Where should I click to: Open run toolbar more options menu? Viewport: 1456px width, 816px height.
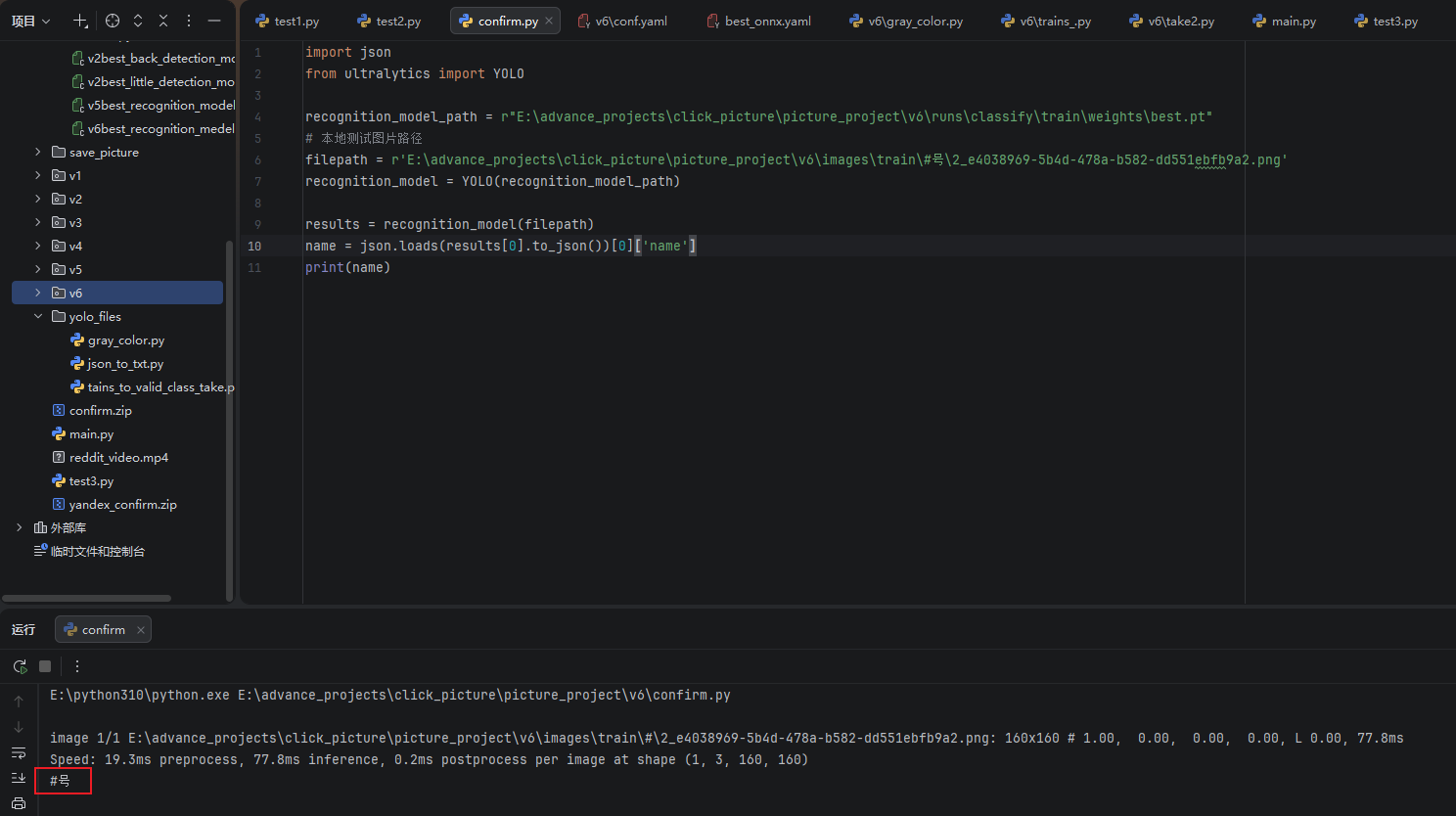(x=77, y=666)
